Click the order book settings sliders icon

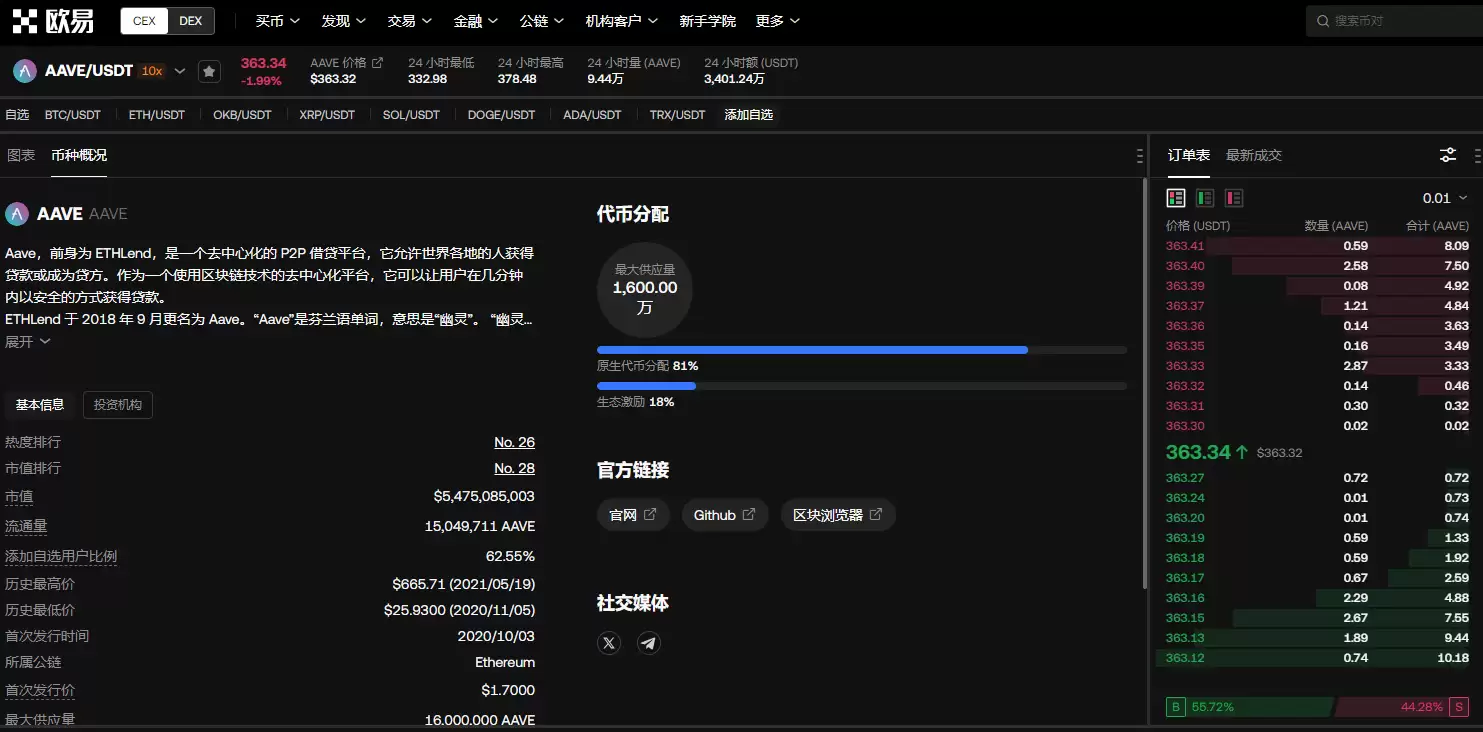1447,155
